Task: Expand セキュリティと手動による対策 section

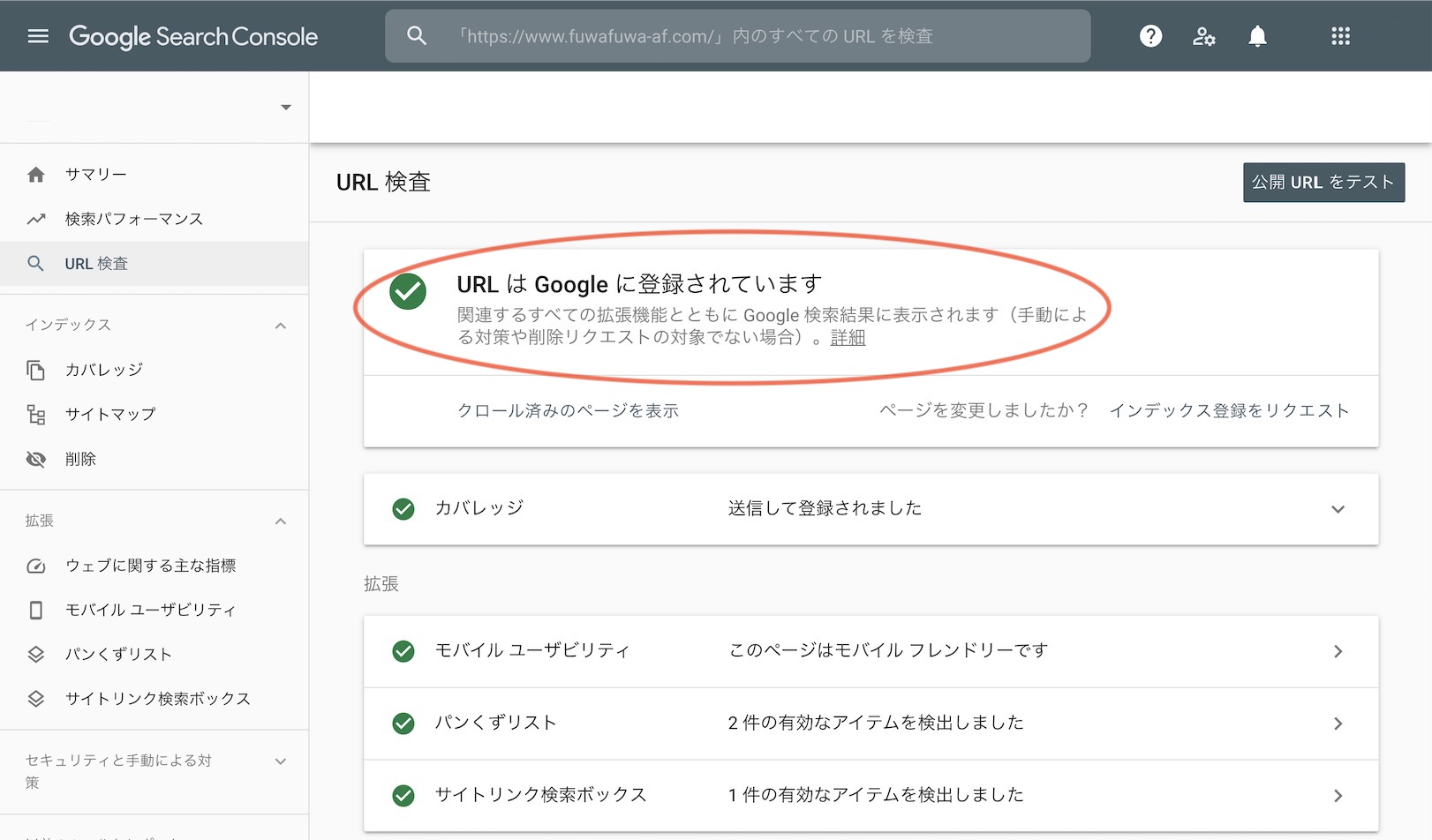Action: point(281,761)
